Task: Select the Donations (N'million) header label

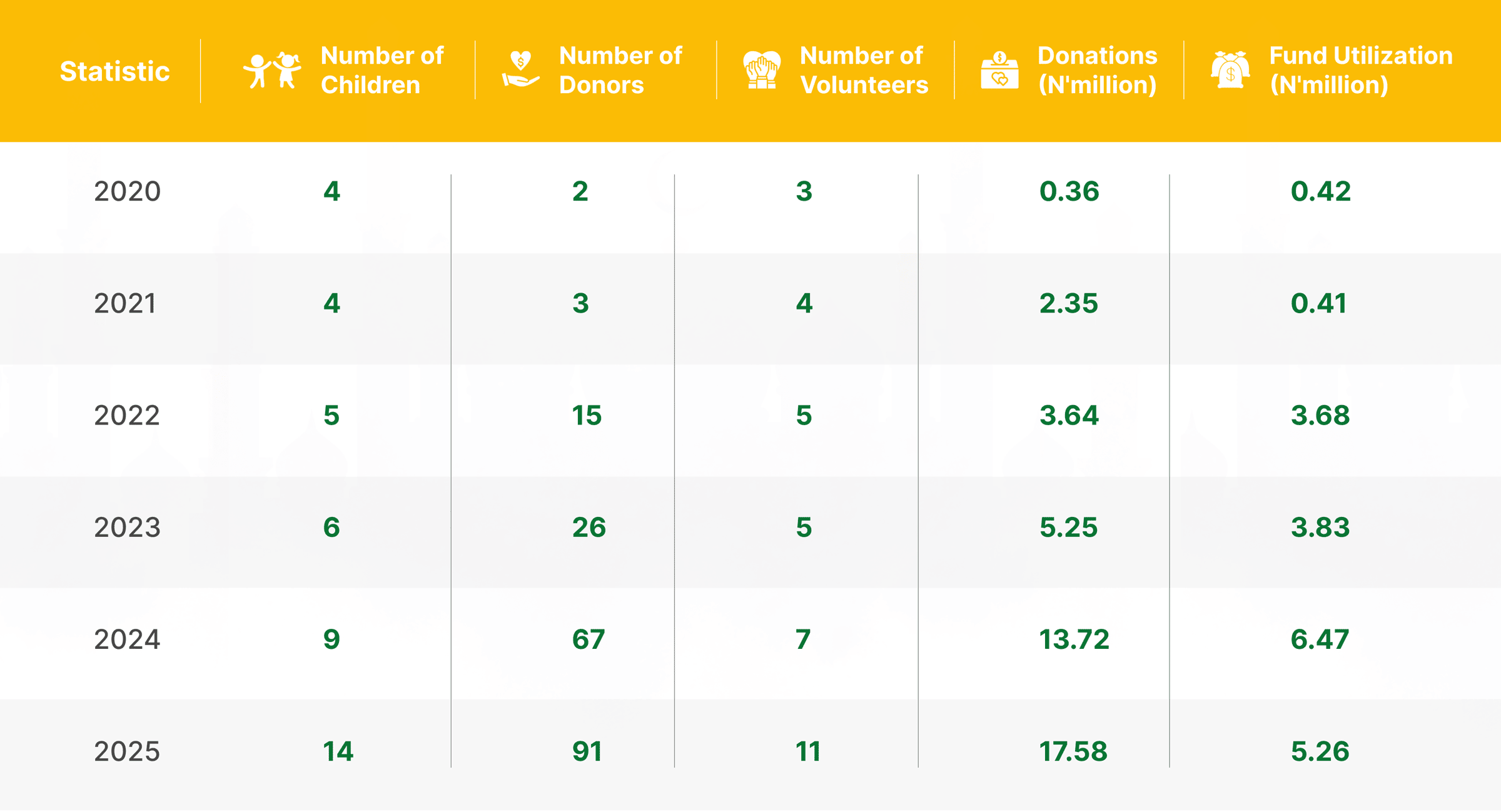Action: pyautogui.click(x=1098, y=70)
